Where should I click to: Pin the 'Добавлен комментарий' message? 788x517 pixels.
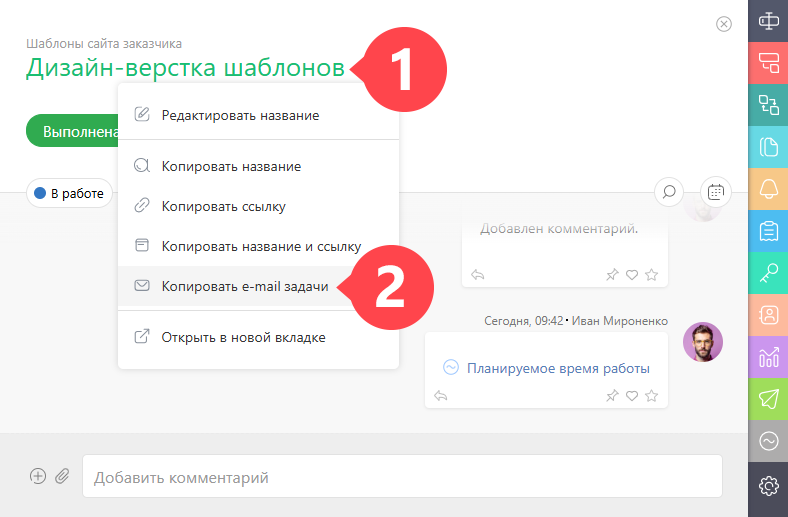click(x=612, y=275)
